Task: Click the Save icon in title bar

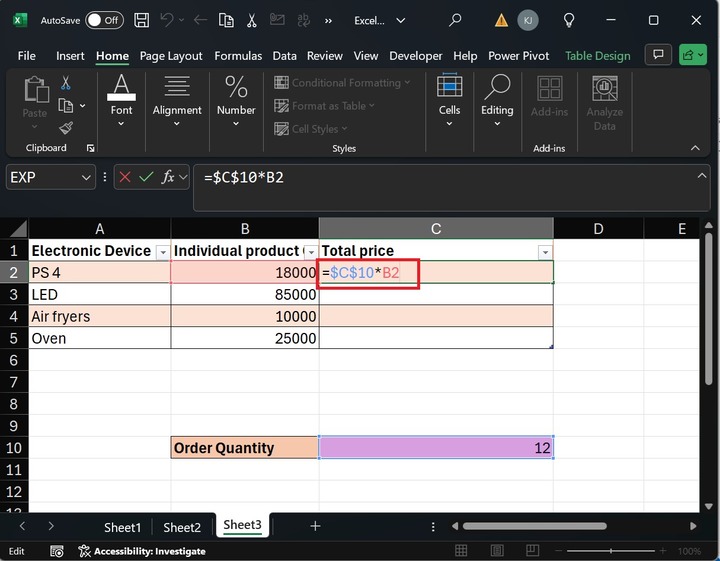Action: [x=141, y=20]
